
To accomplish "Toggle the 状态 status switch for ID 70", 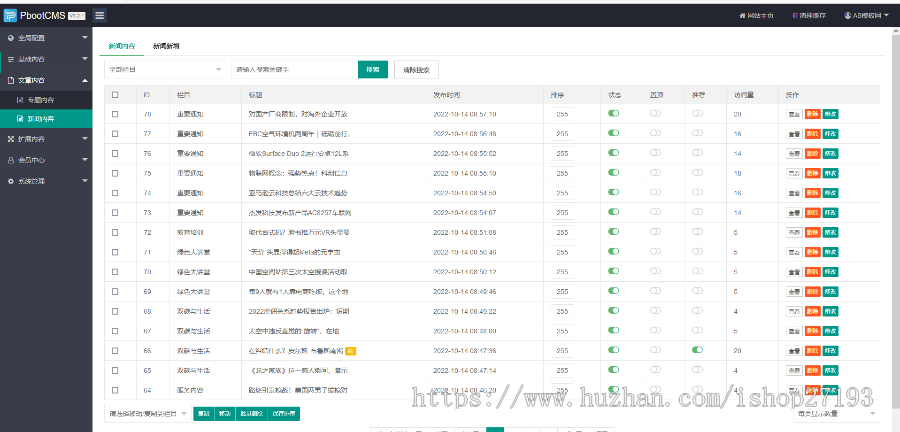I will click(x=614, y=271).
